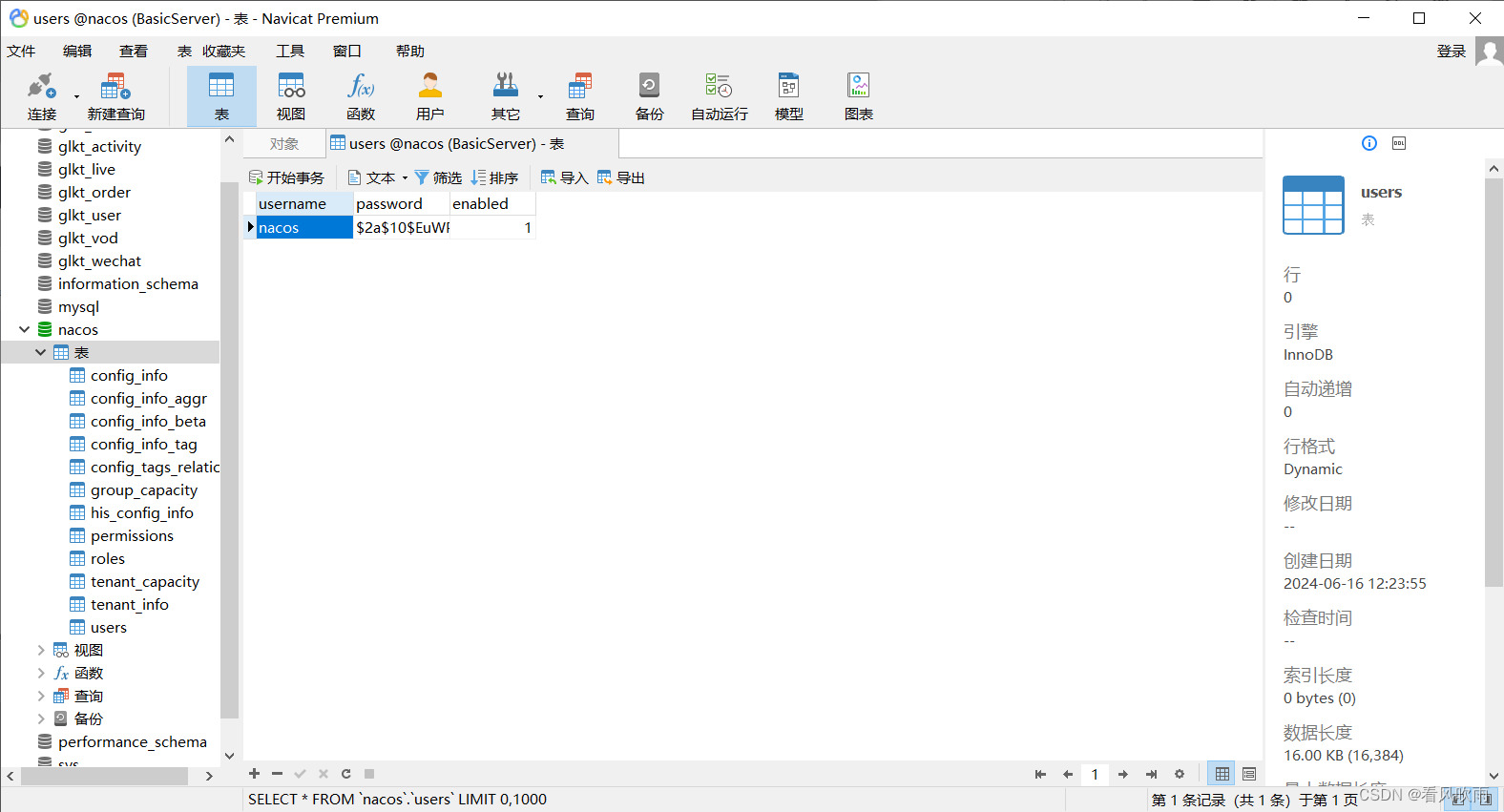
Task: Open page settings gear icon
Action: (x=1180, y=774)
